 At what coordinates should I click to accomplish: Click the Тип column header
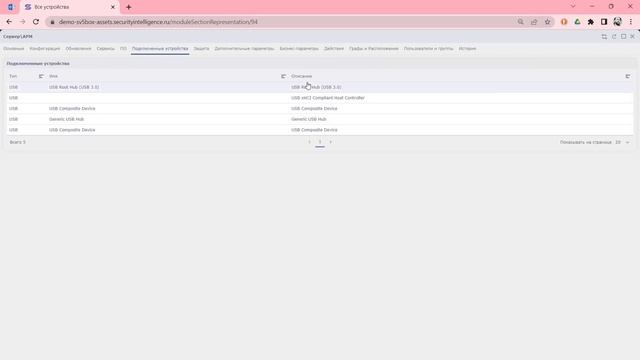coord(13,76)
